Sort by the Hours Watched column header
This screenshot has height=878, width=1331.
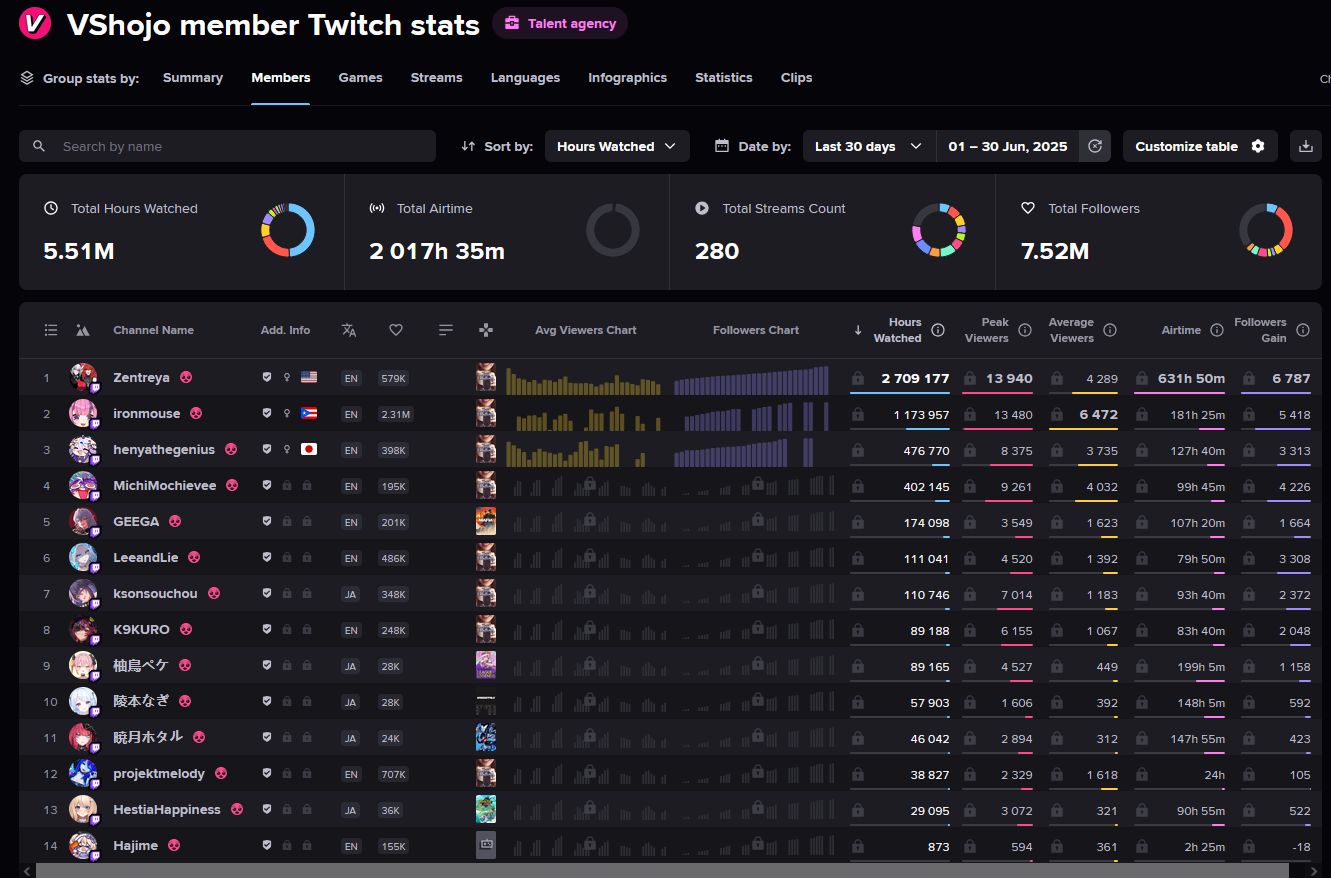898,330
